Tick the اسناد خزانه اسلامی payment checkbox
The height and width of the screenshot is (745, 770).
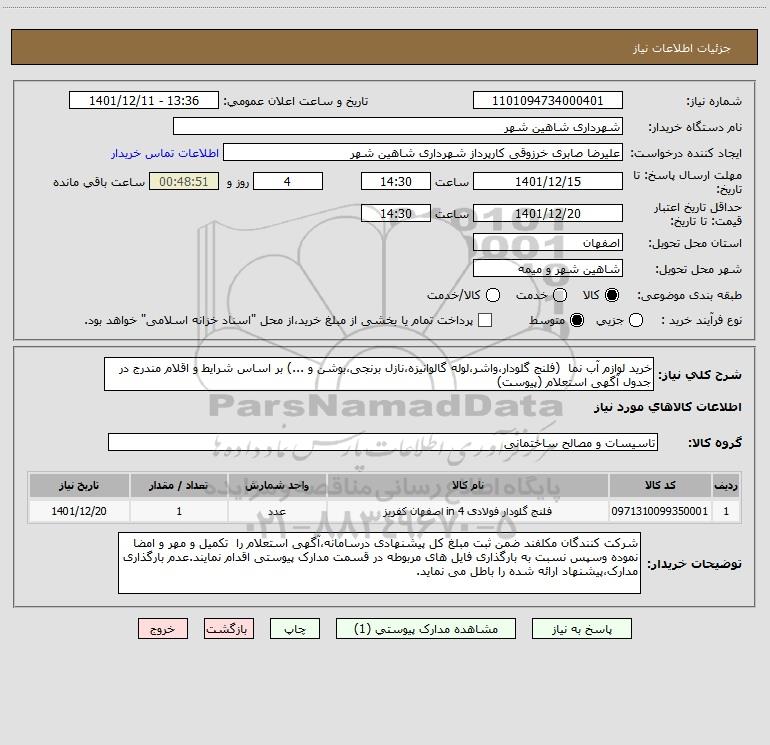point(485,320)
